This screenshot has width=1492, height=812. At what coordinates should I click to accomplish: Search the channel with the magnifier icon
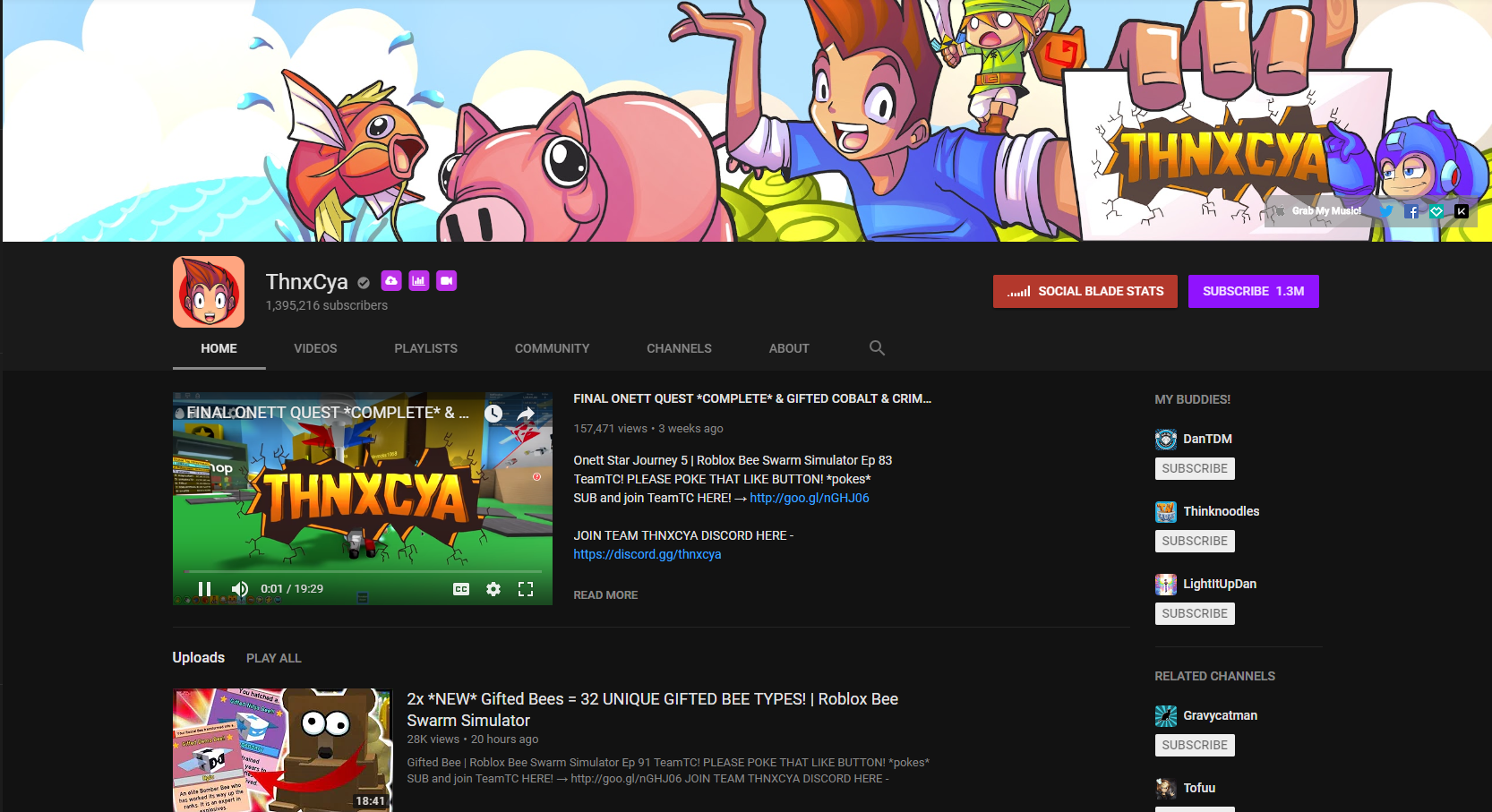(x=877, y=348)
